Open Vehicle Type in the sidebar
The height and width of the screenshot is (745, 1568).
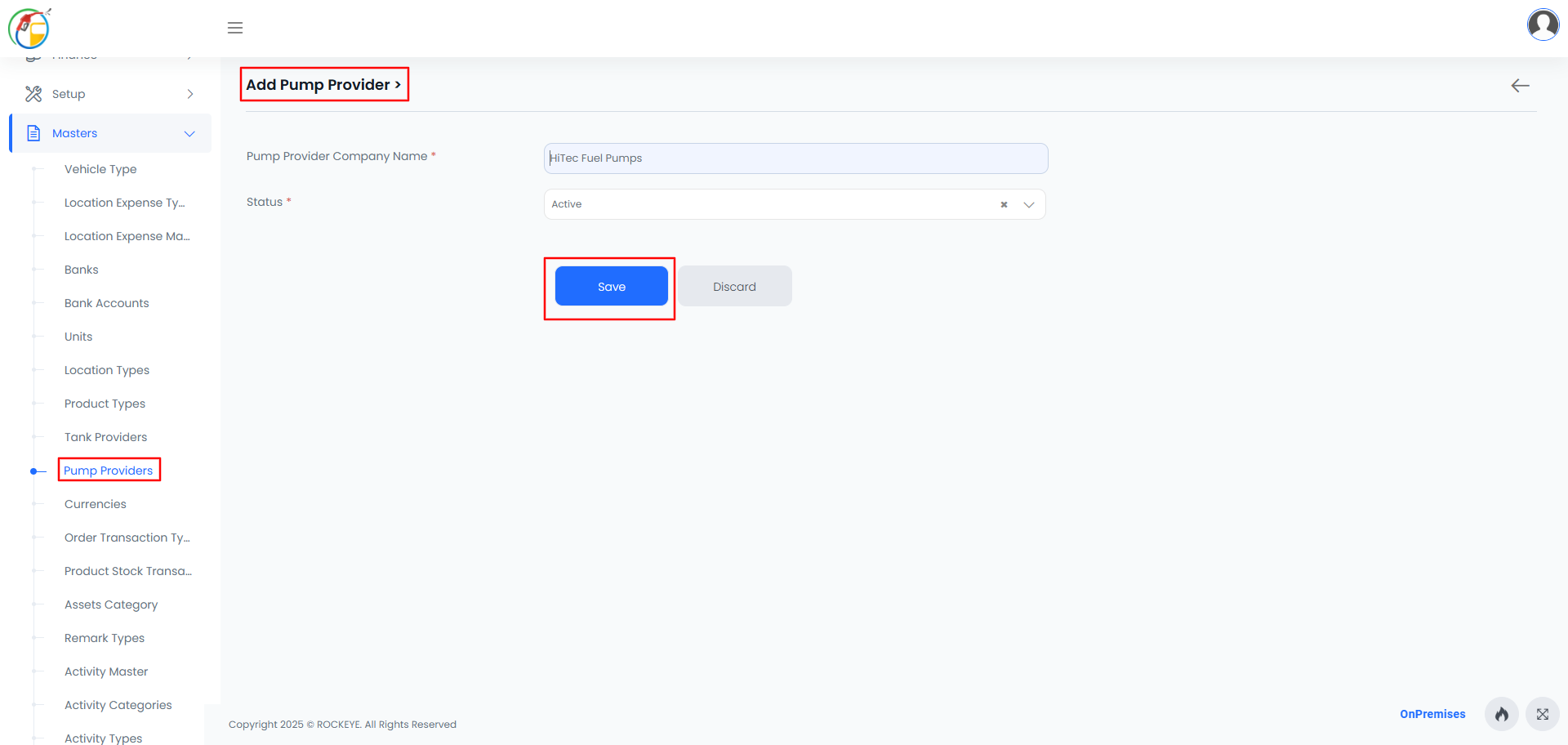pyautogui.click(x=100, y=169)
